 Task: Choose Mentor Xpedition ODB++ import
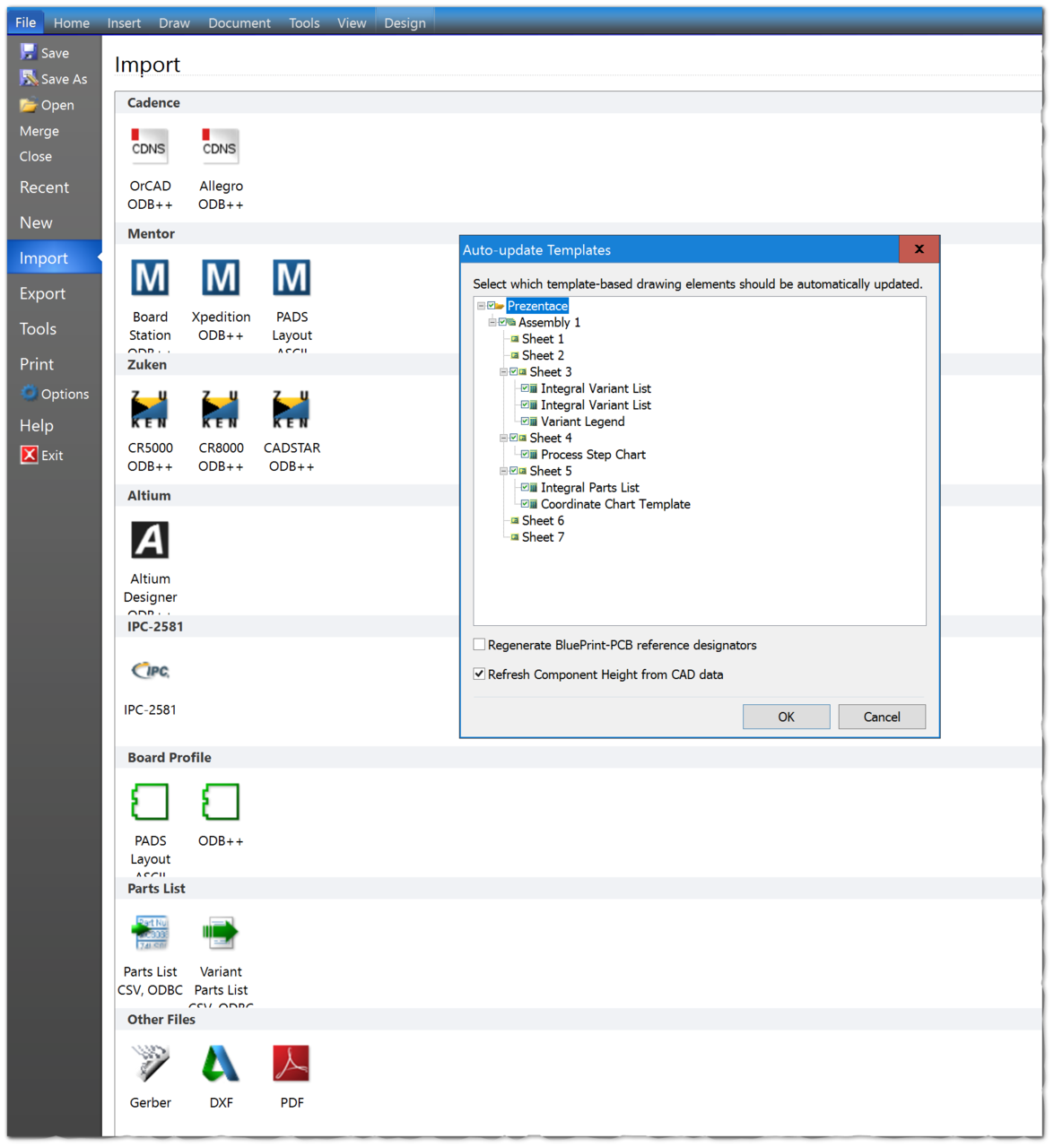coord(221,279)
